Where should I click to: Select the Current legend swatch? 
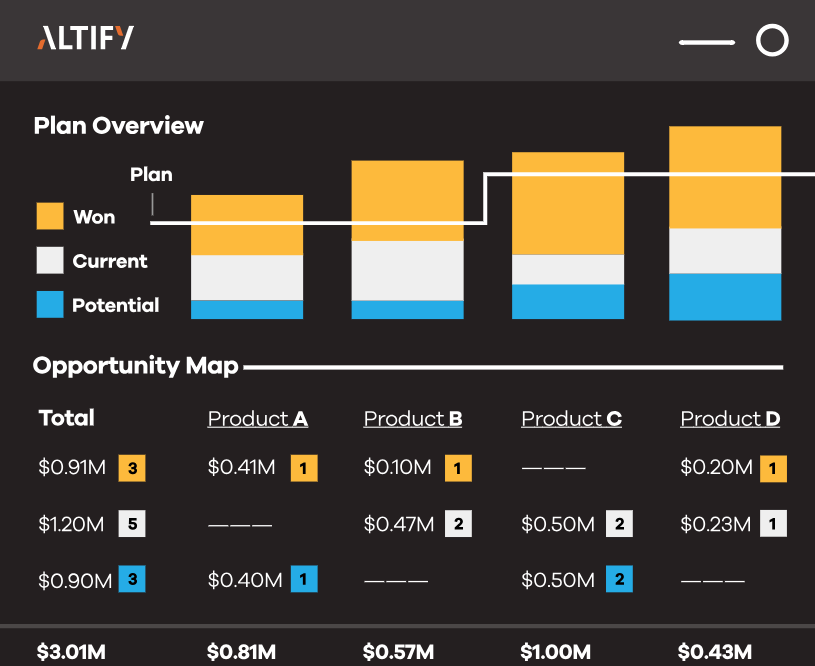click(50, 260)
